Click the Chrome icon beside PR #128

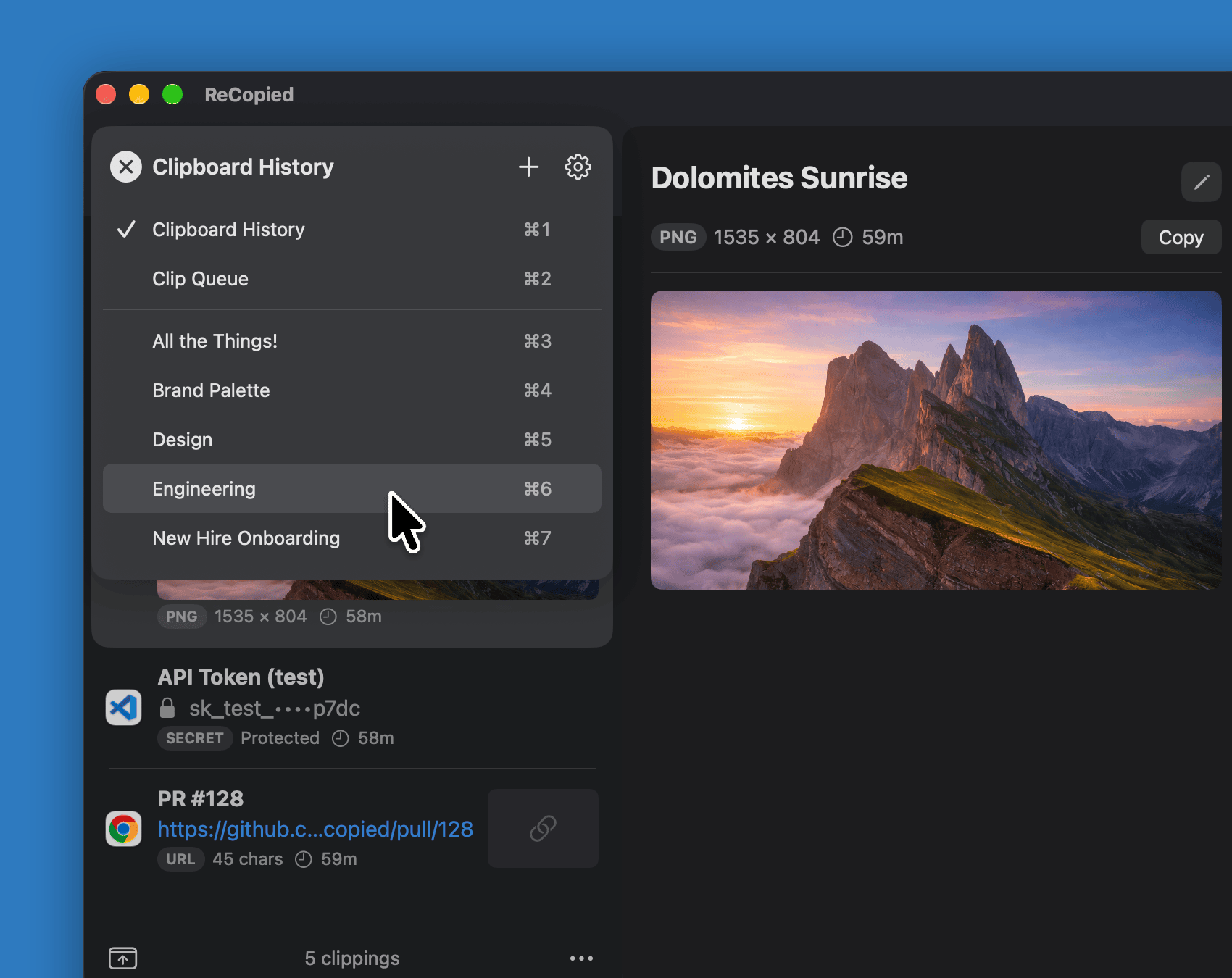pyautogui.click(x=124, y=829)
